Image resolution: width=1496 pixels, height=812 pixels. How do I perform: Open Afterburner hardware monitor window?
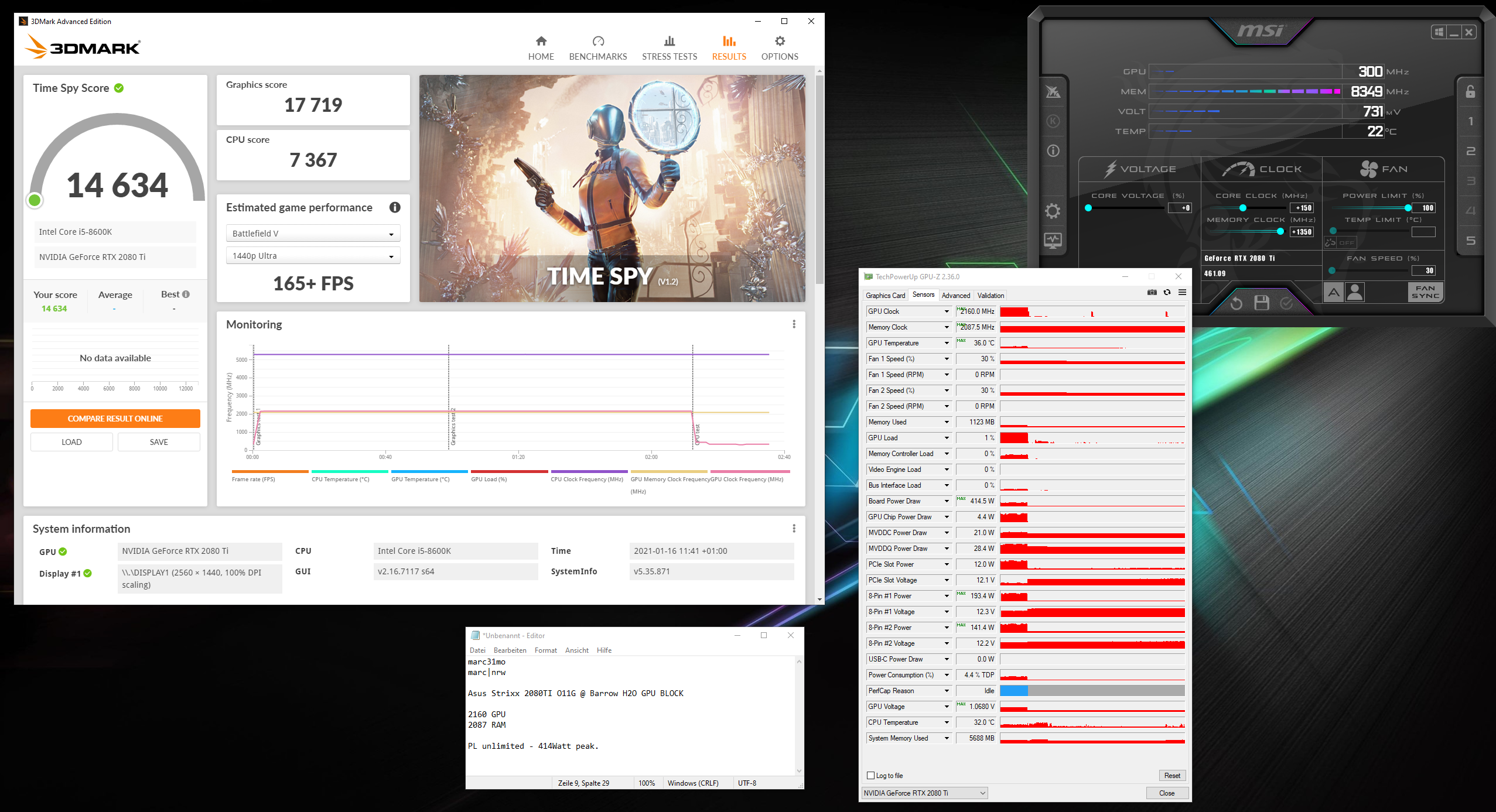1053,241
